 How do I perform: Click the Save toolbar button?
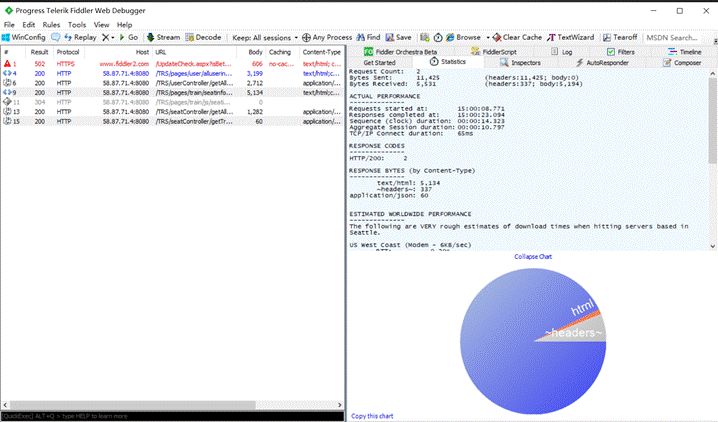click(x=398, y=38)
